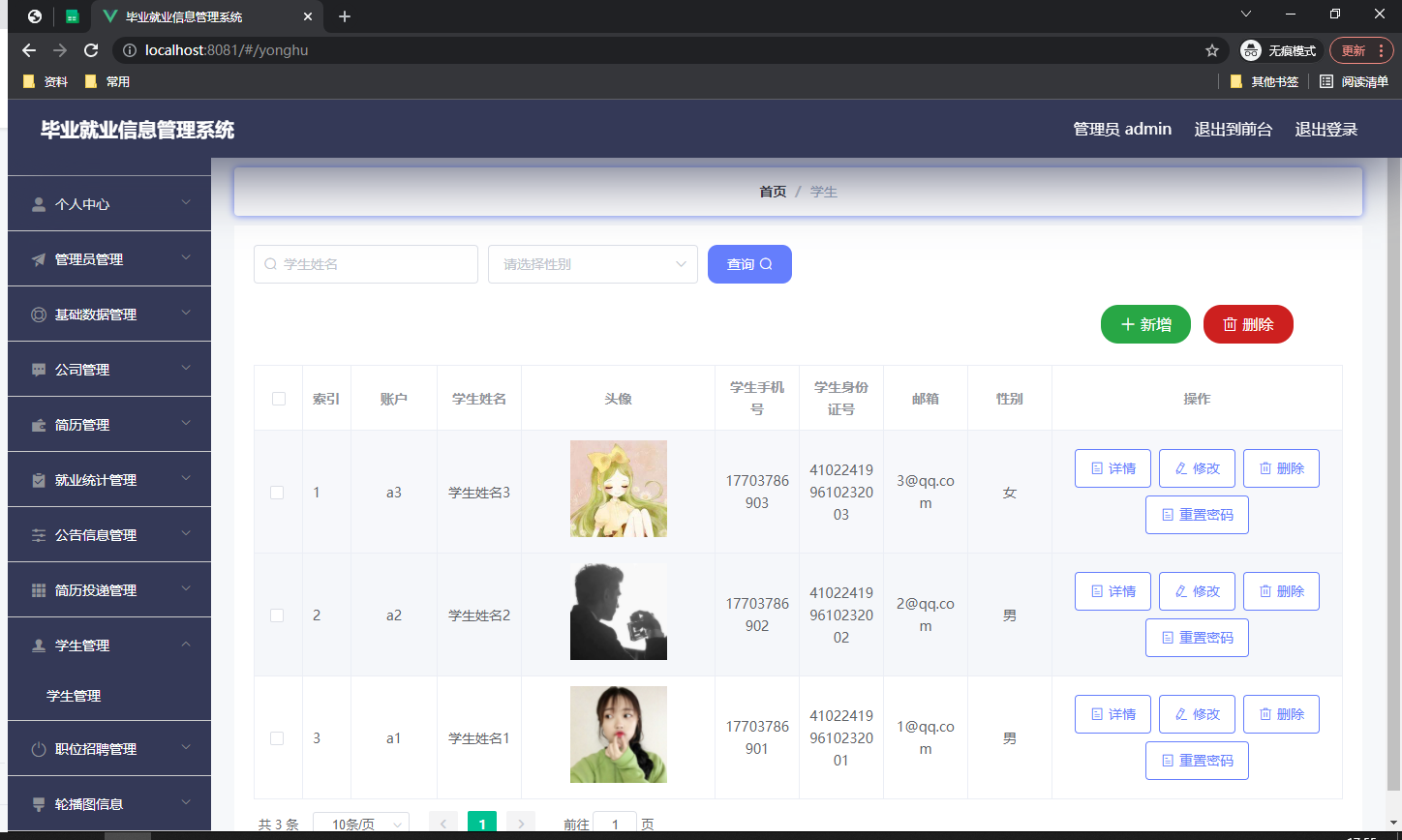This screenshot has width=1402, height=840.
Task: Check the row checkbox for 学生姓名3
Action: click(x=278, y=492)
